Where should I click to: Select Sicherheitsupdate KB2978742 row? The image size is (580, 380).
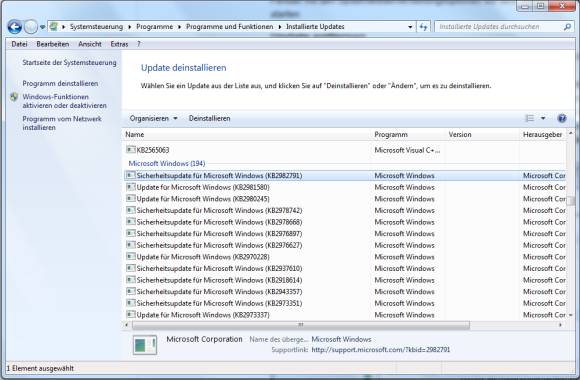coord(345,210)
